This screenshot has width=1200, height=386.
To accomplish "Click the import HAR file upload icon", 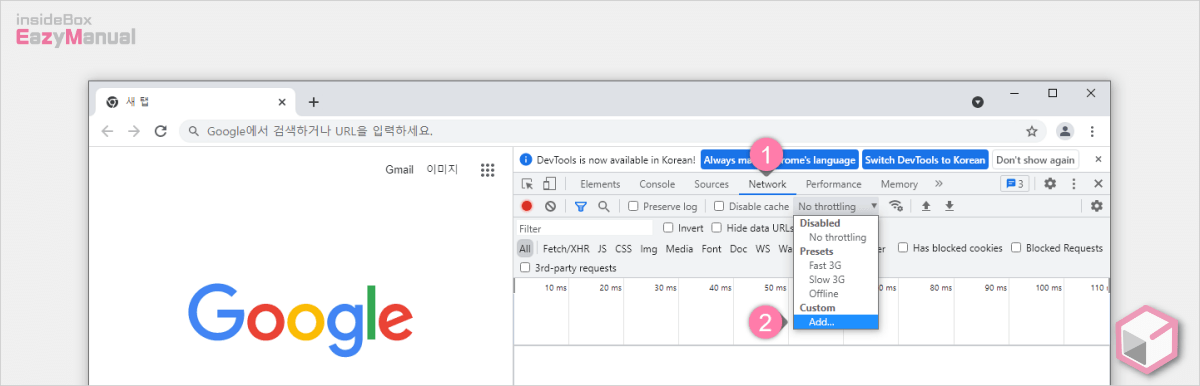I will tap(926, 206).
